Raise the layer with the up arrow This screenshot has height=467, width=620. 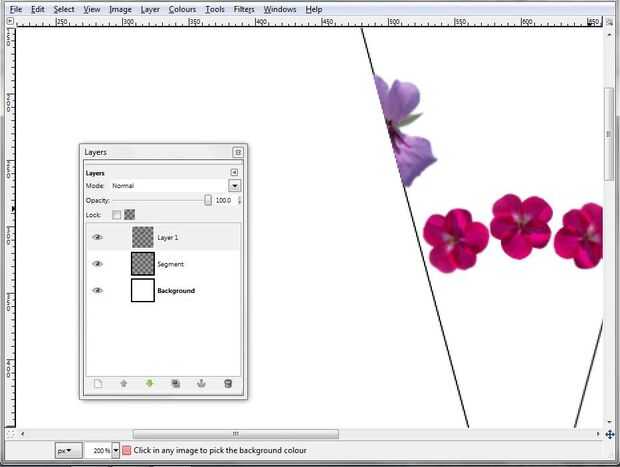tap(124, 384)
